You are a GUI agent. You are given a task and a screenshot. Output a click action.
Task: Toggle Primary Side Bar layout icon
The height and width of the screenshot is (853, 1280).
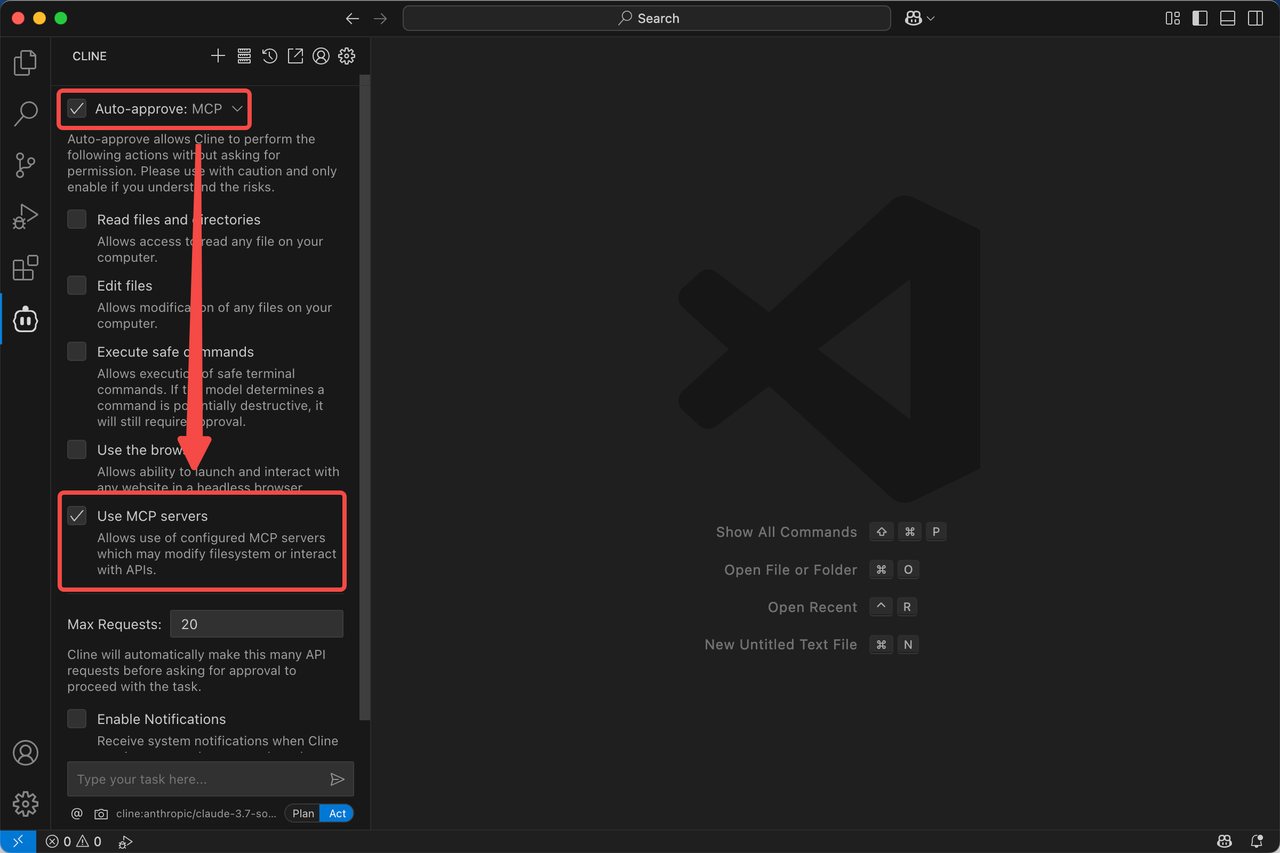click(1200, 18)
